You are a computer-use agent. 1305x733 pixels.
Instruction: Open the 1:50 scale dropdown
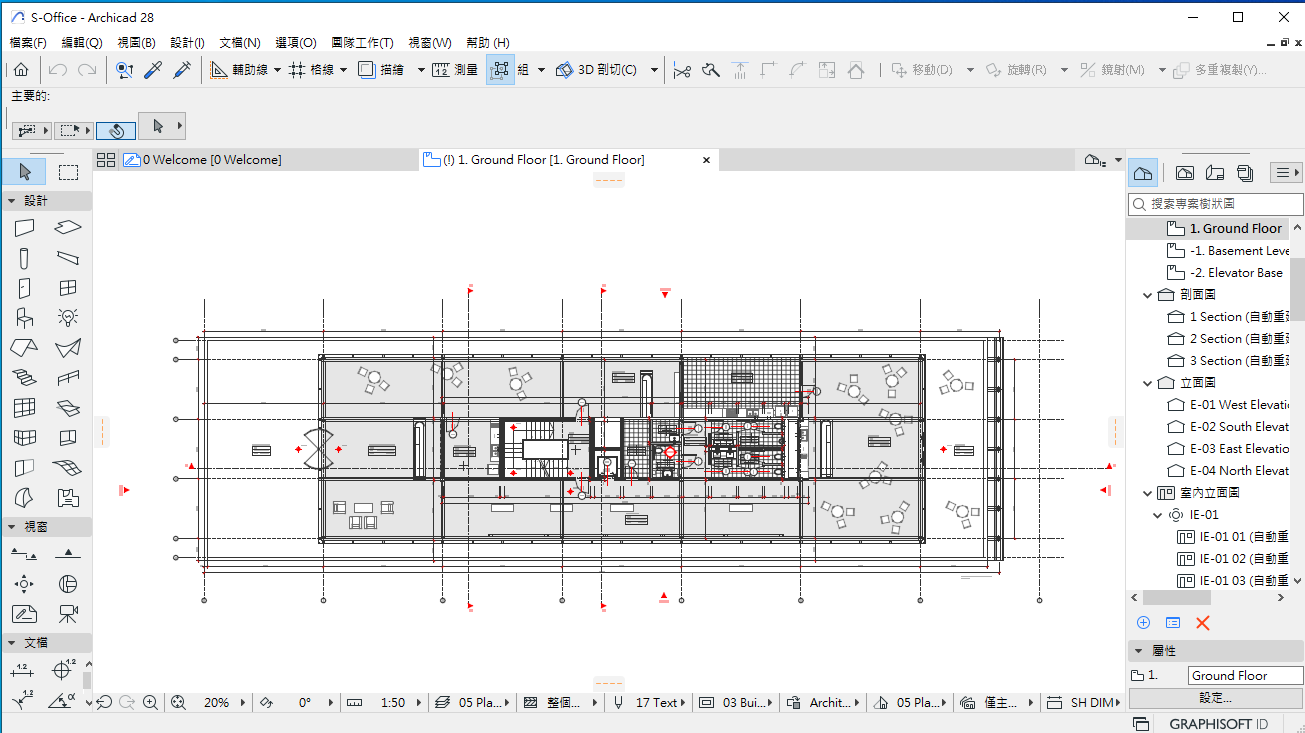pos(418,703)
